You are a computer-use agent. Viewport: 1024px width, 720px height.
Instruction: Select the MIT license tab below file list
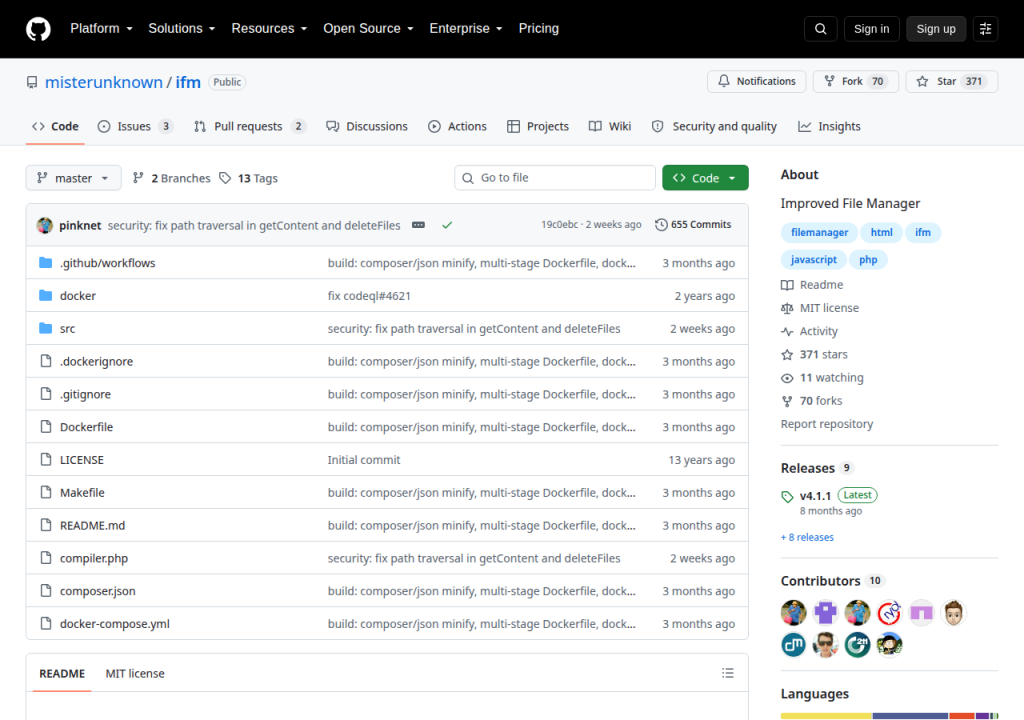click(135, 674)
